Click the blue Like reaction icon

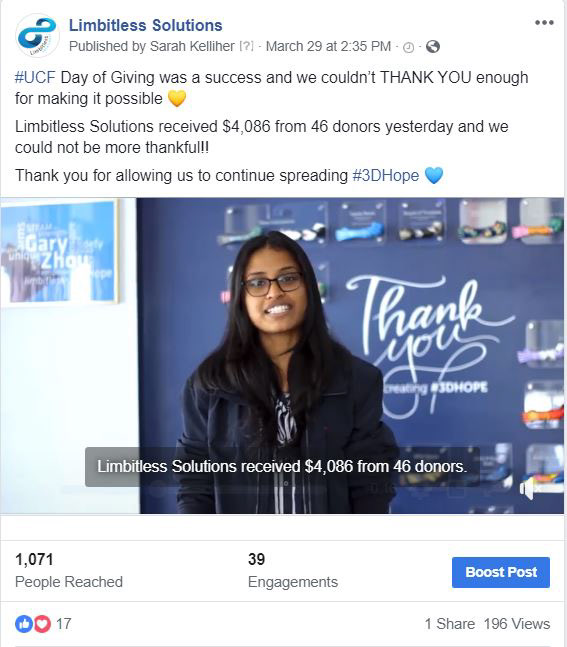pyautogui.click(x=24, y=623)
